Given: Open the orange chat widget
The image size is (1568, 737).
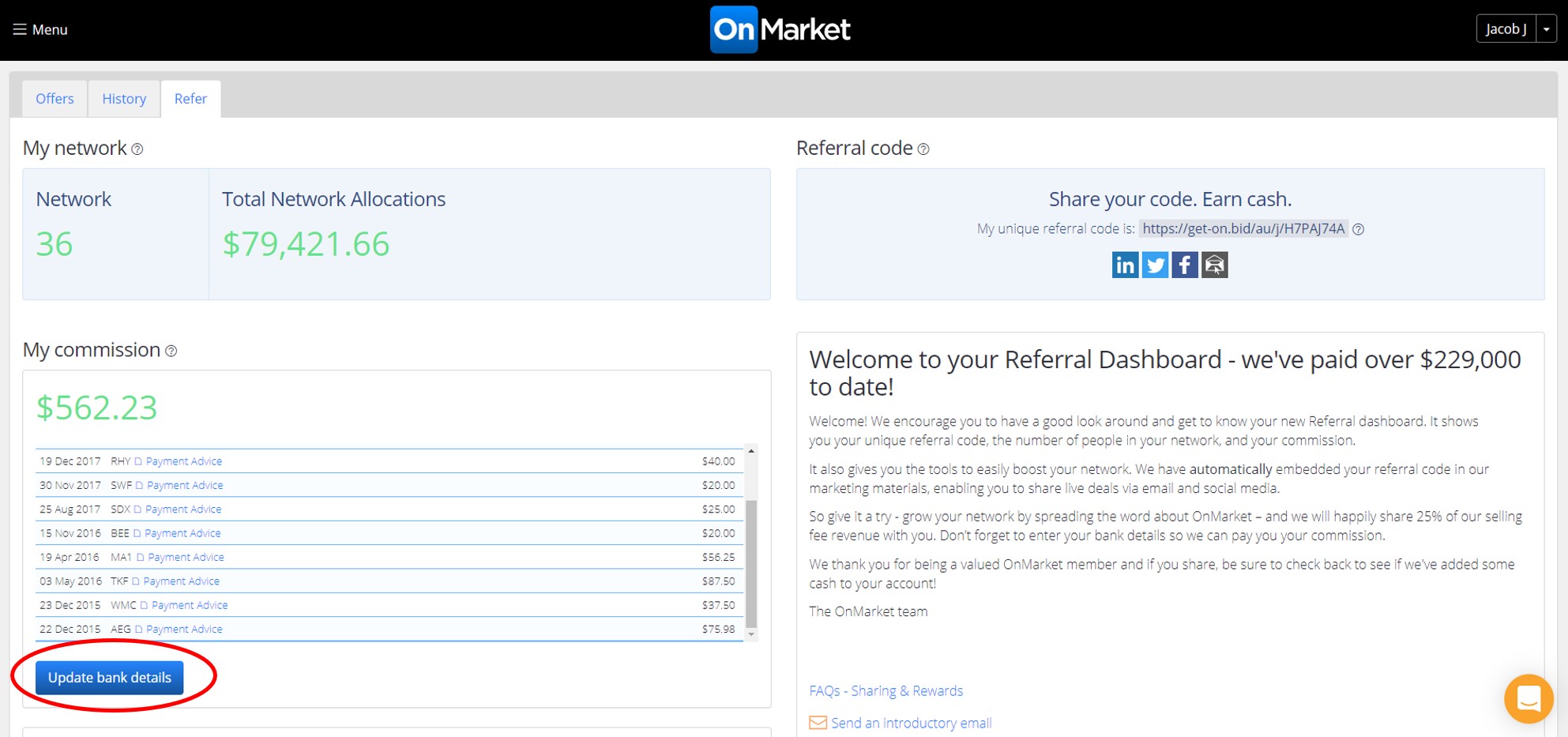Looking at the screenshot, I should tap(1529, 698).
